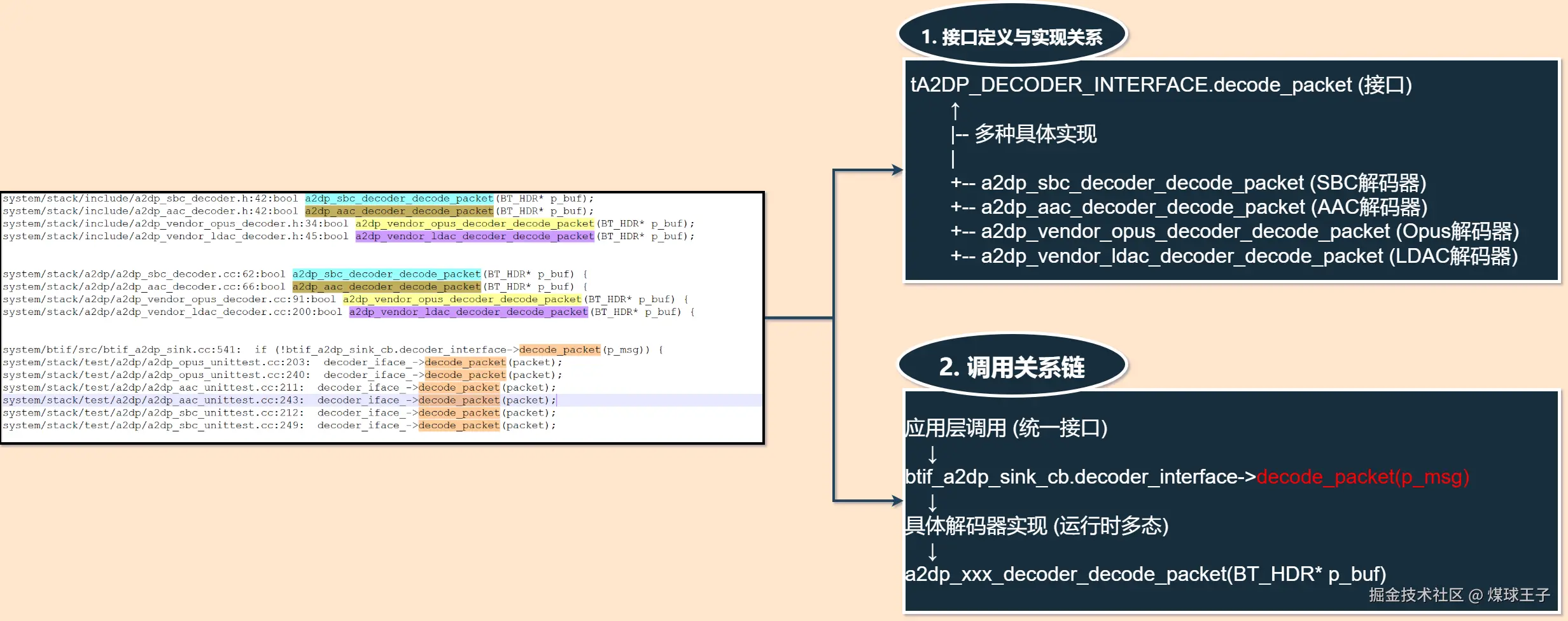Viewport: 1568px width, 621px height.
Task: Click the AAC decoder highlight in a2dp_aac_decoder.cc
Action: (x=385, y=286)
